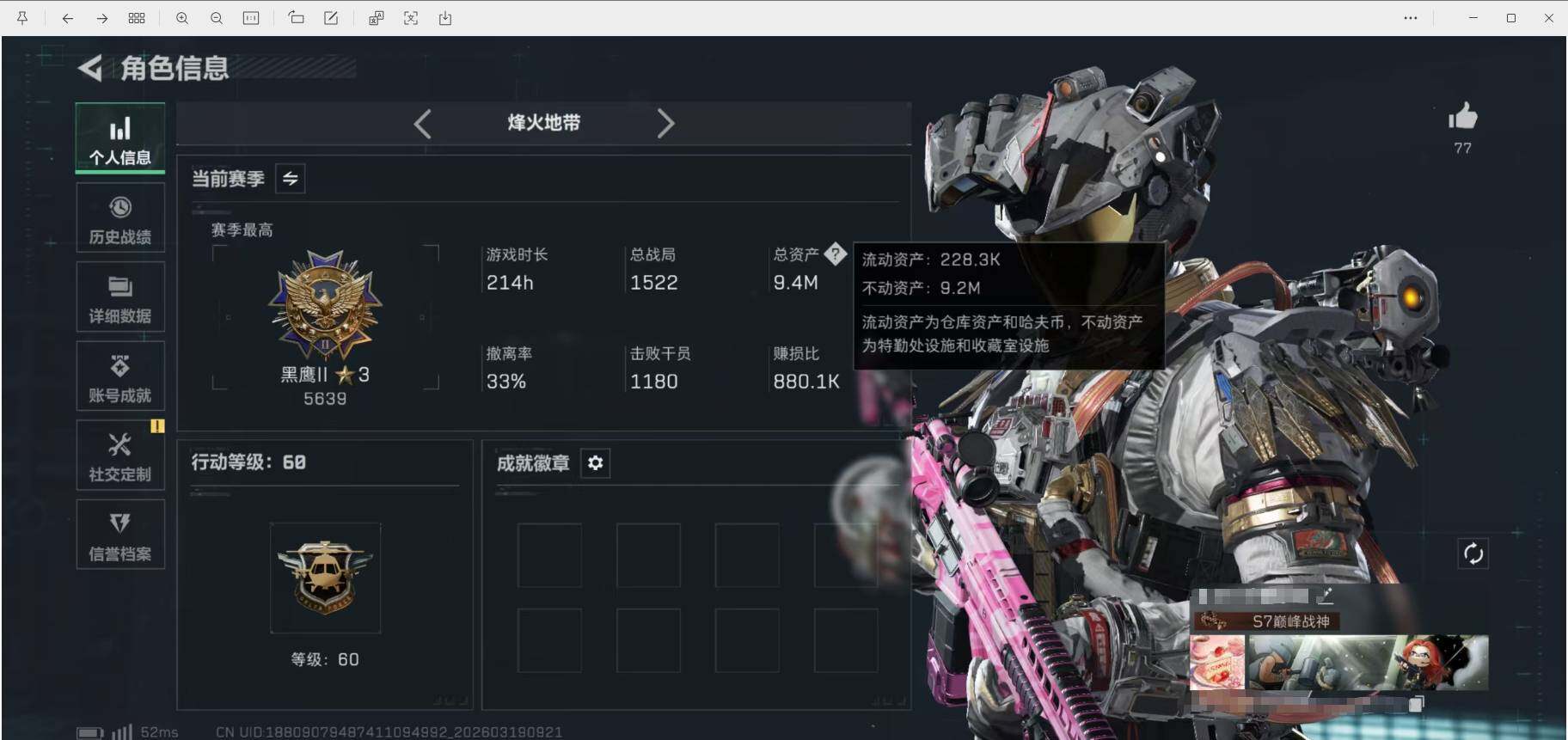Screen dimensions: 1568x740
Task: Translate text in the image
Action: [376, 18]
